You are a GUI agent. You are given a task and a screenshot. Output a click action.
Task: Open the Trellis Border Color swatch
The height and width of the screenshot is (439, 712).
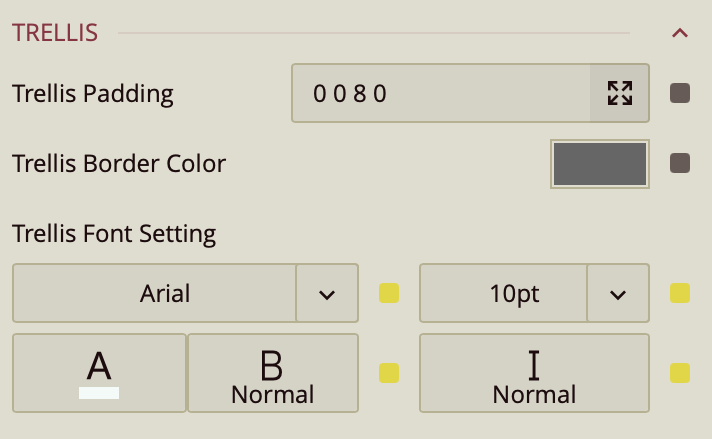point(599,163)
